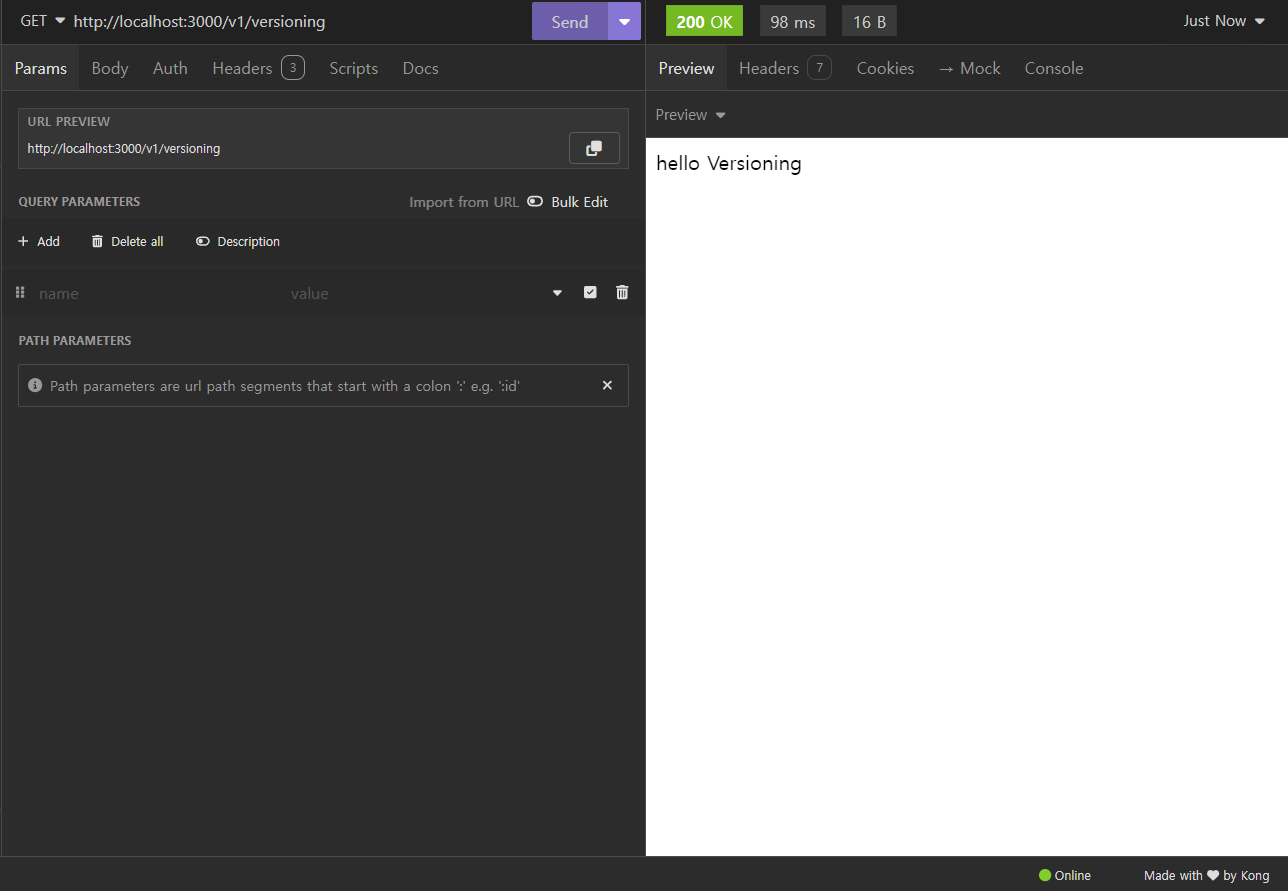Copy the URL preview

(594, 147)
